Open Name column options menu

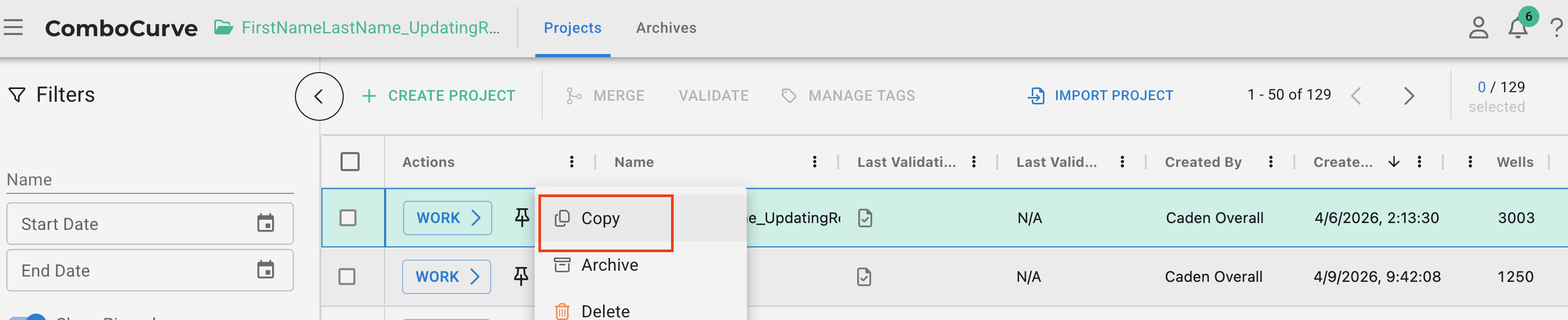point(814,162)
